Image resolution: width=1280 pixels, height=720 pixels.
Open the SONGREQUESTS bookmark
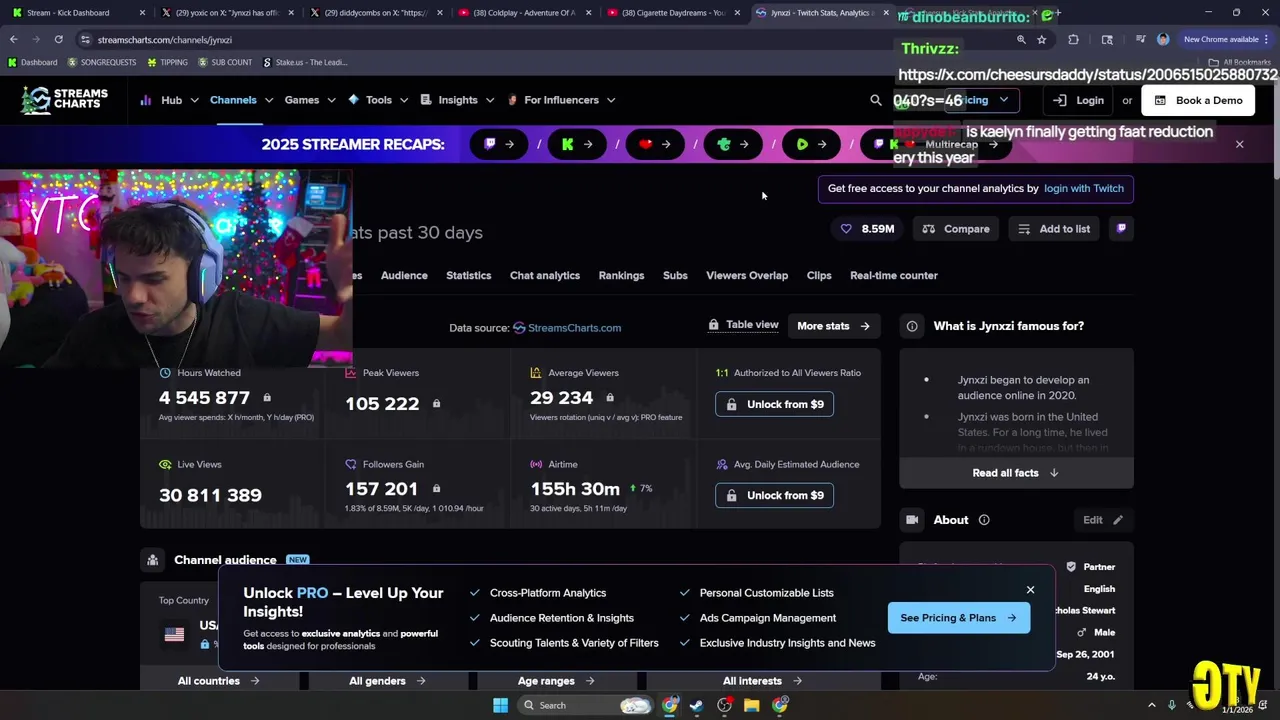[102, 62]
